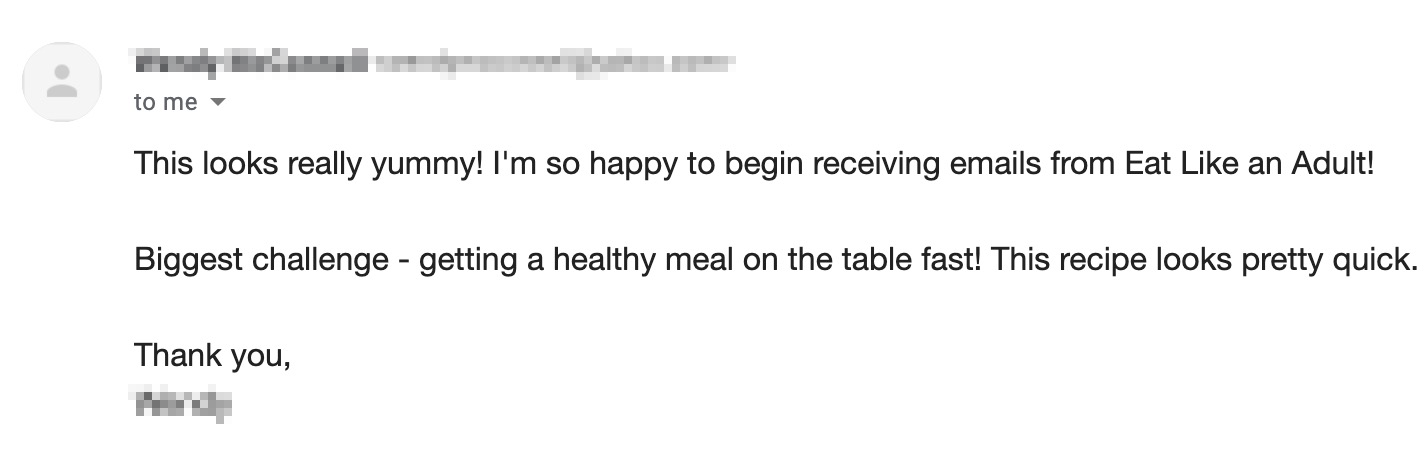This screenshot has width=1424, height=460.
Task: Click the 'Thank you,' closing line
Action: tap(212, 355)
